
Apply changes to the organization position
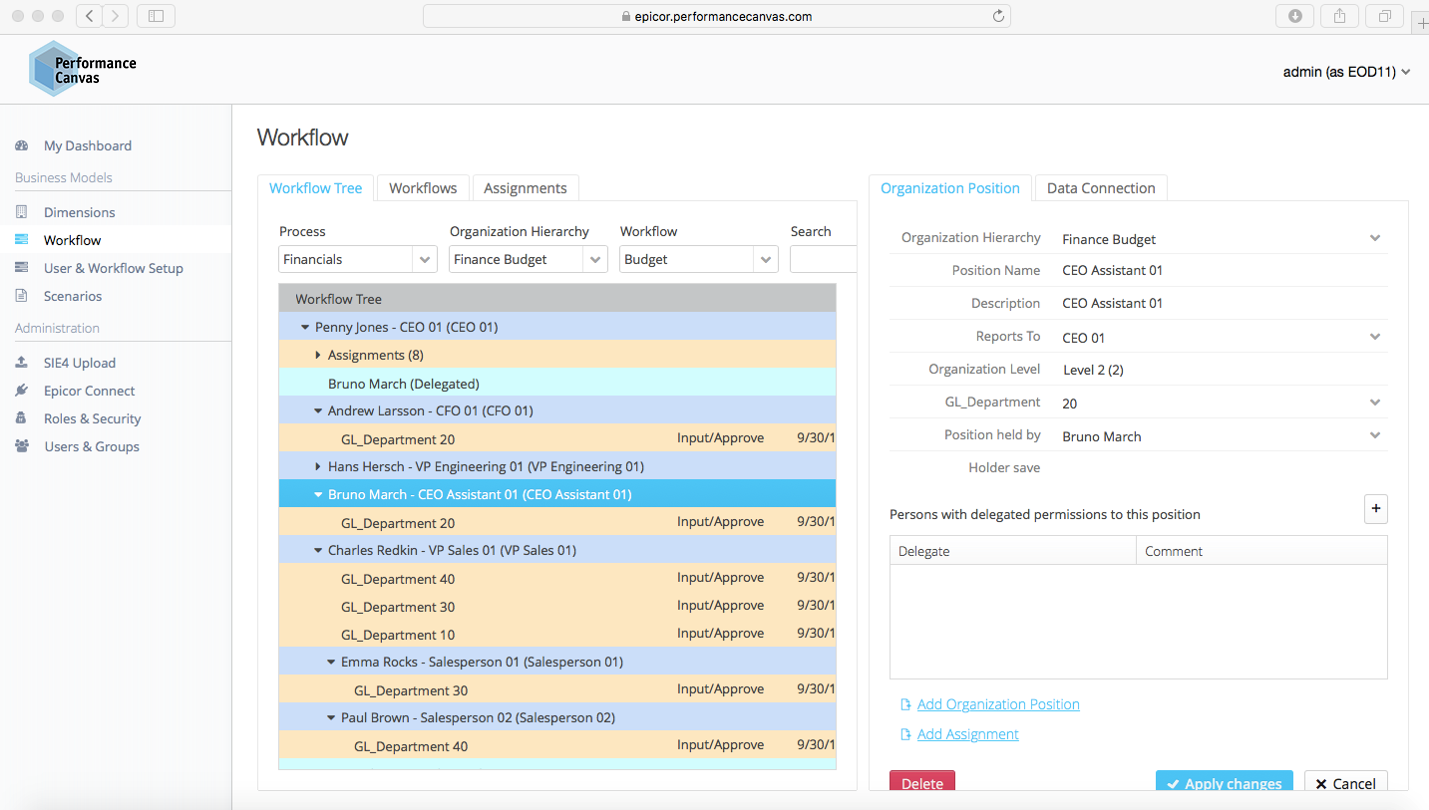(1224, 783)
